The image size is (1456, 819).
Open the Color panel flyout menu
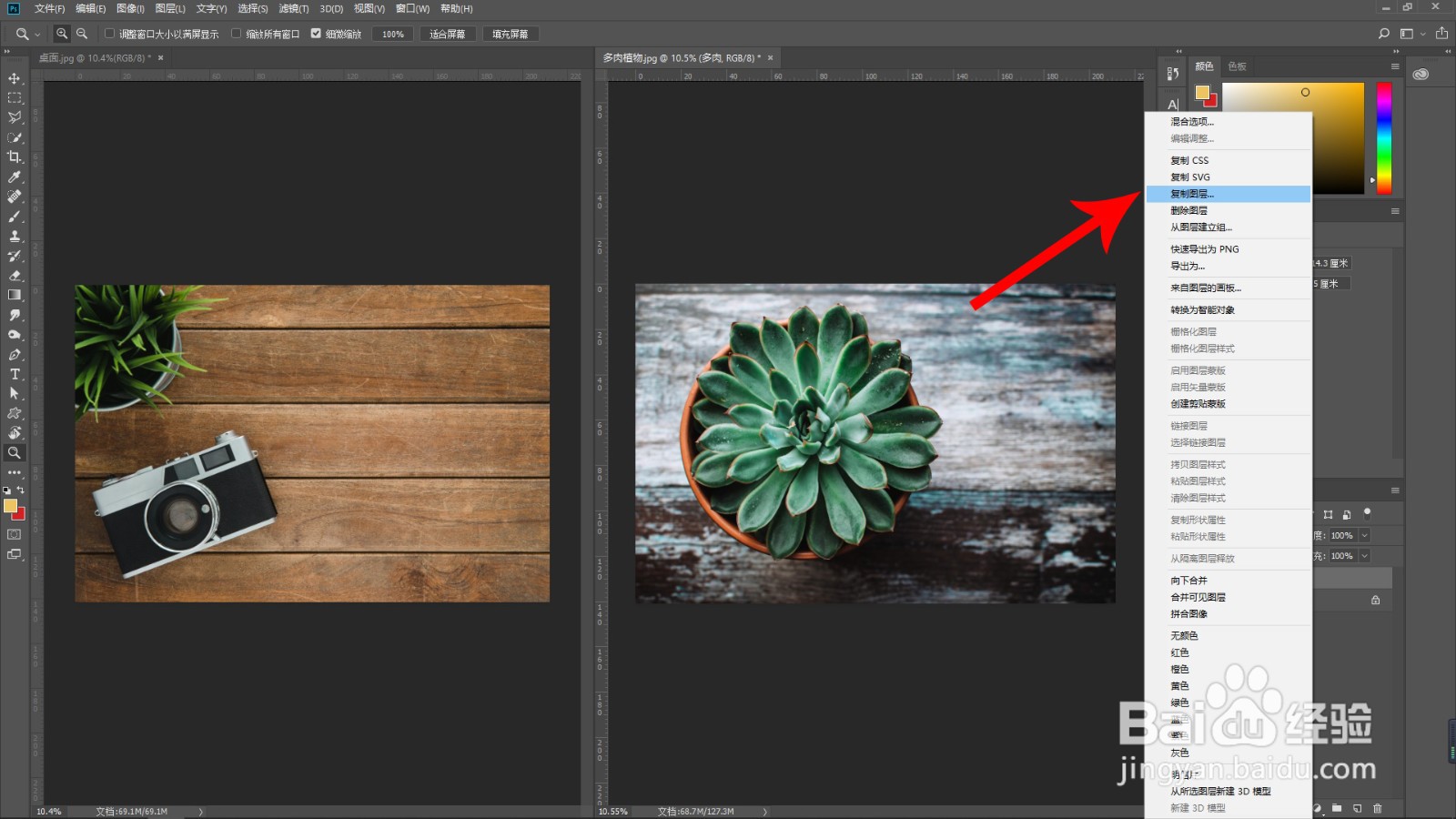pyautogui.click(x=1395, y=66)
